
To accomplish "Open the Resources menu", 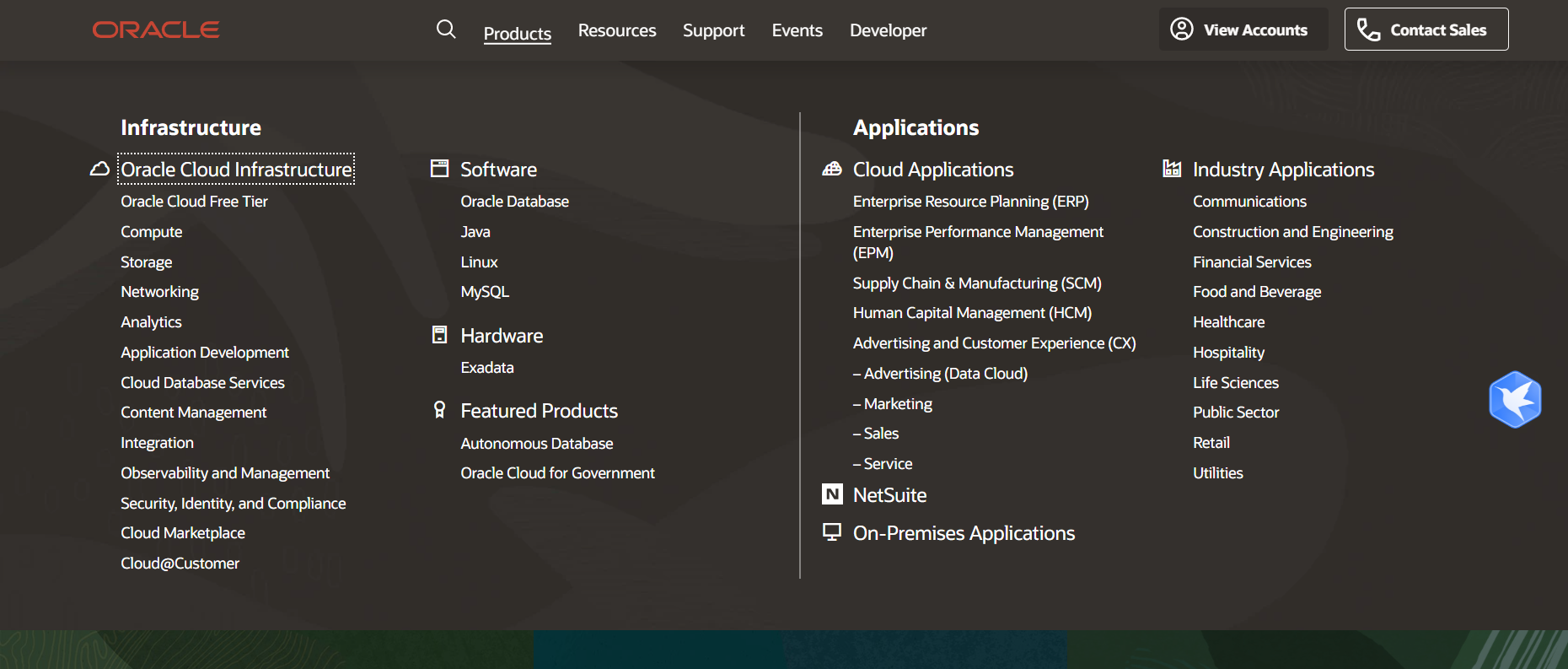I will (x=617, y=30).
